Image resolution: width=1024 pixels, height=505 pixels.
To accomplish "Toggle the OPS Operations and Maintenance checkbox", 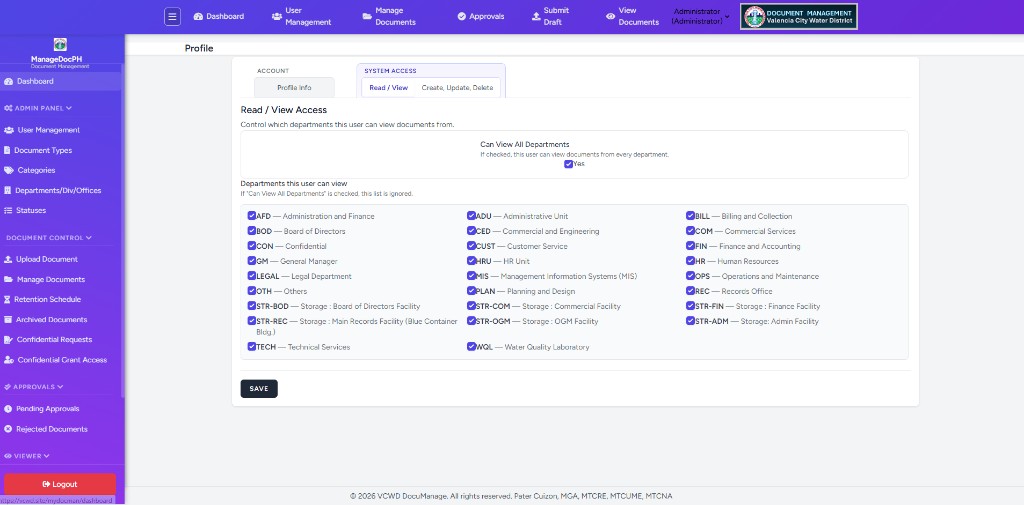I will [x=690, y=276].
